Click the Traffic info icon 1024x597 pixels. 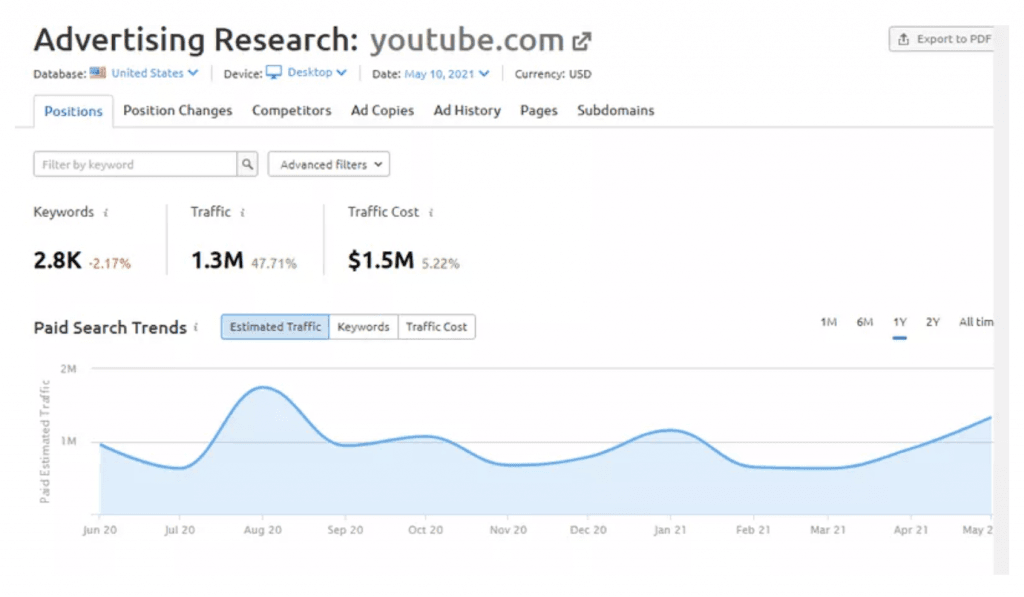click(x=242, y=213)
